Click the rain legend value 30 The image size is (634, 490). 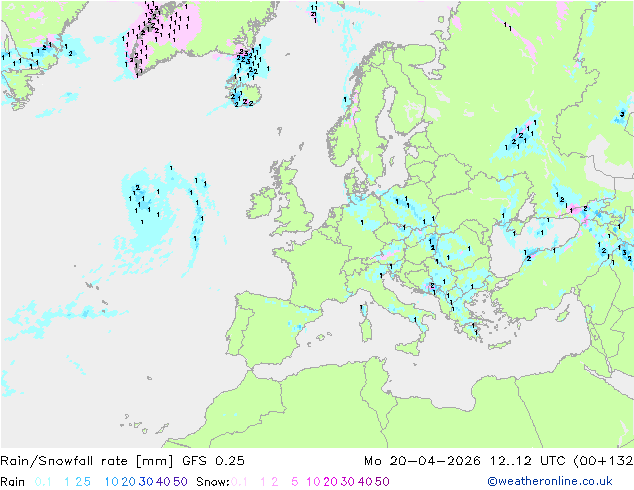pyautogui.click(x=146, y=482)
